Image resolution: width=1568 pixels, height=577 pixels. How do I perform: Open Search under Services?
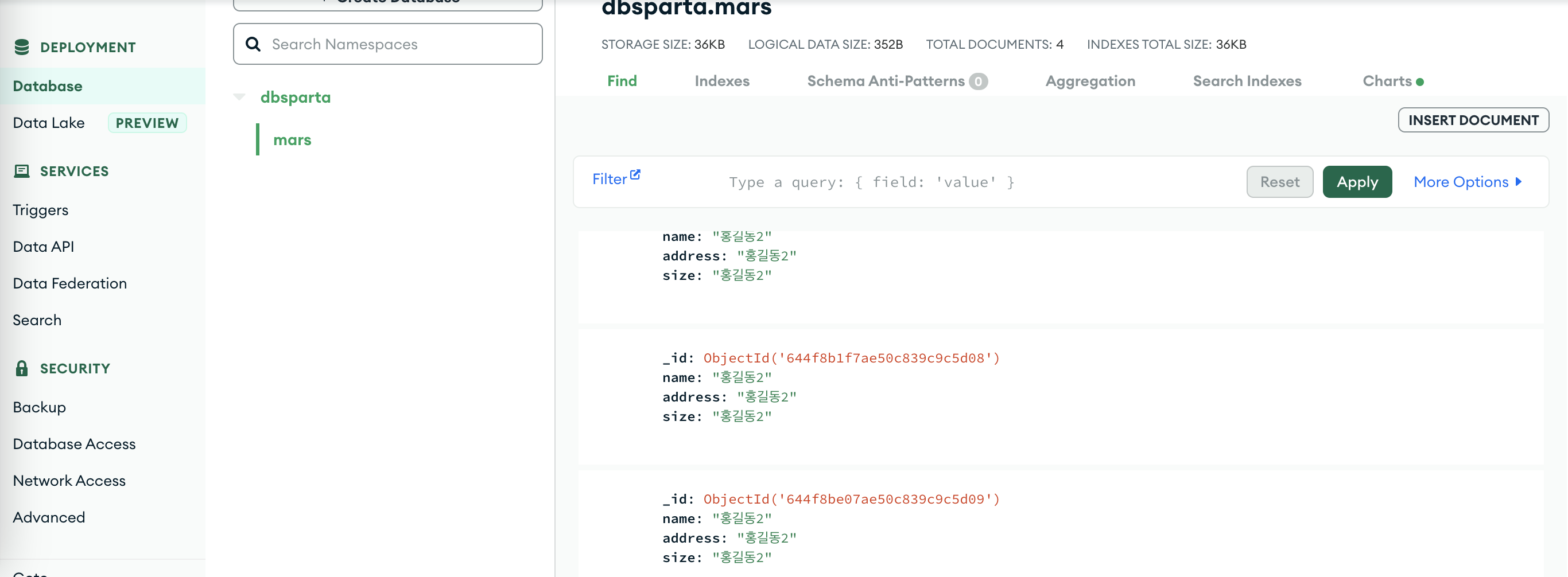(37, 320)
